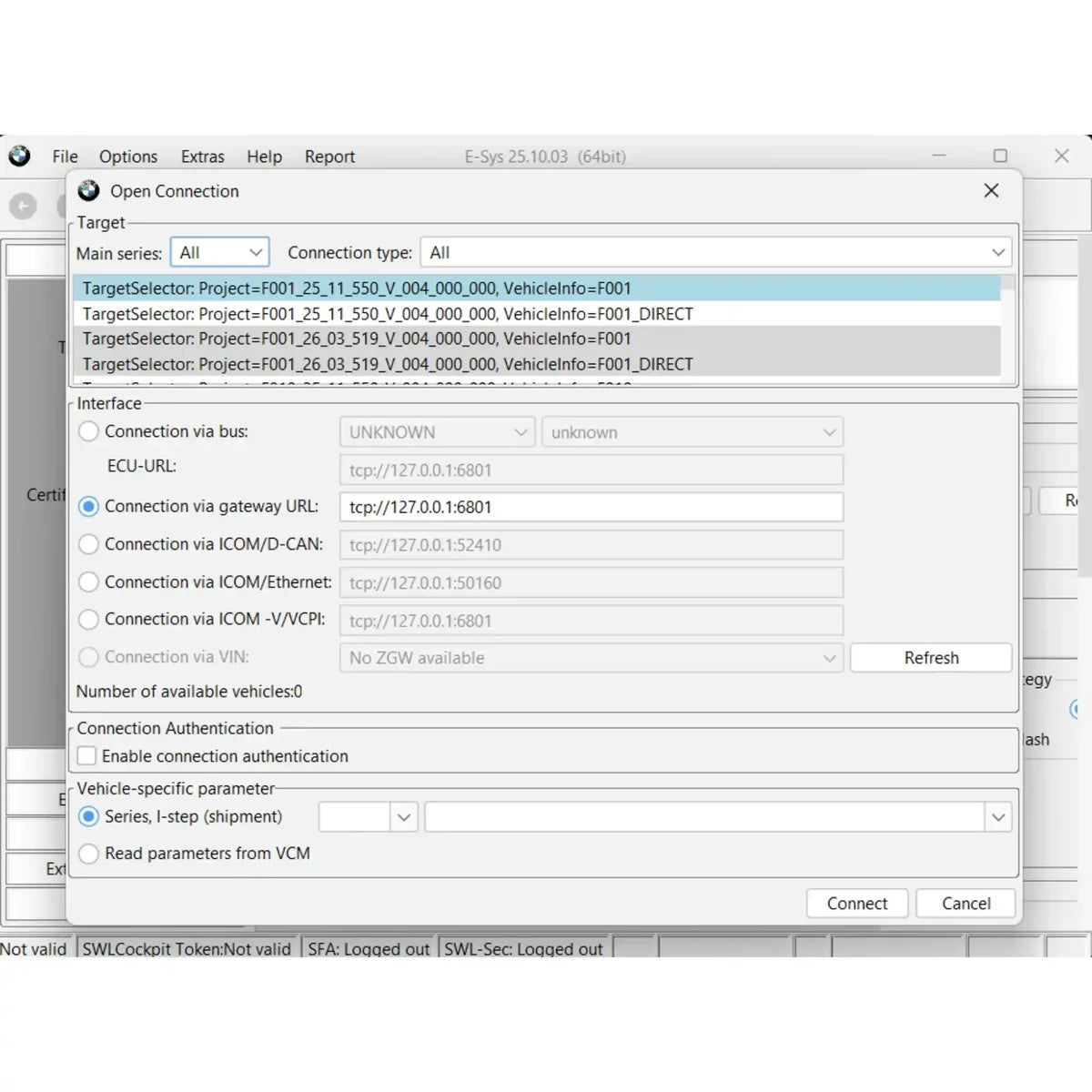The width and height of the screenshot is (1092, 1092).
Task: Select the TargetSelector entry with VehicleInfo=F001_DIRECT
Action: pyautogui.click(x=387, y=313)
